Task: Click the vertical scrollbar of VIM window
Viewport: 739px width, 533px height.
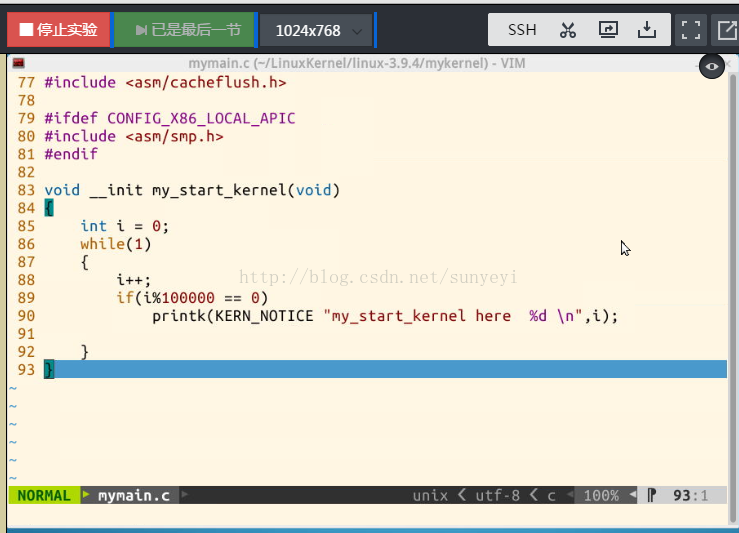Action: point(732,297)
